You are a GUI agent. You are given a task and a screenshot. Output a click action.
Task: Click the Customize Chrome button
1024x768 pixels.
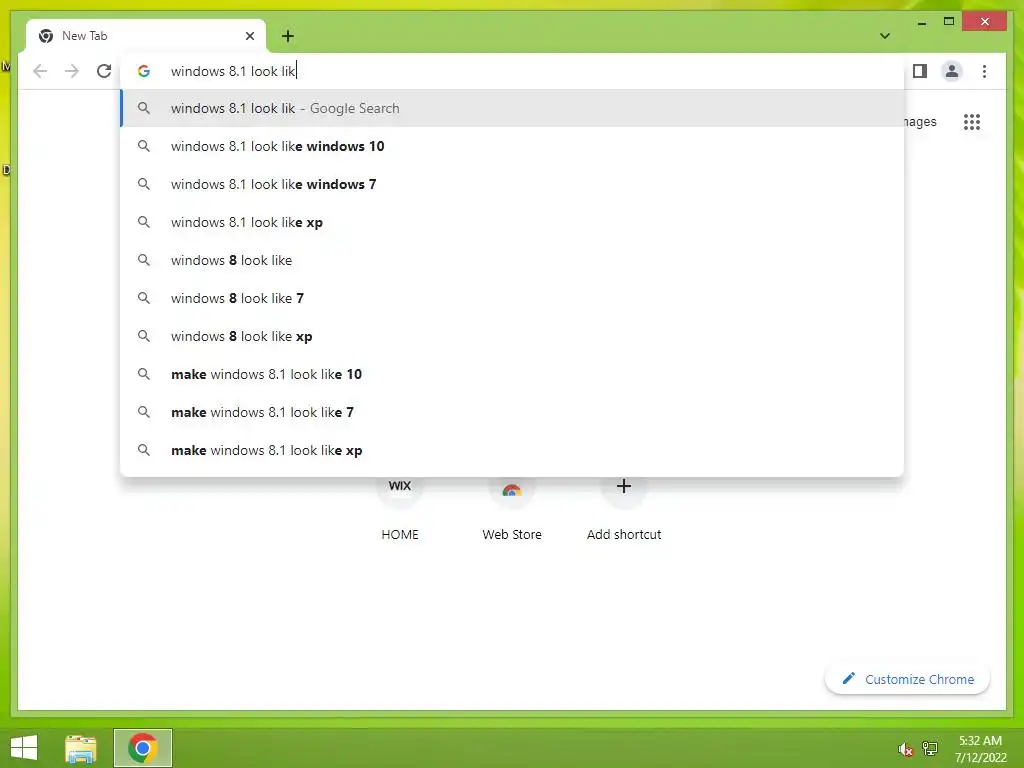click(907, 679)
